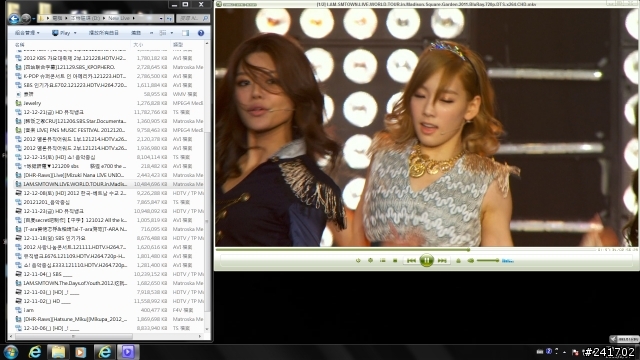Toggle the preview pane
Image resolution: width=640 pixels, height=360 pixels.
point(185,33)
